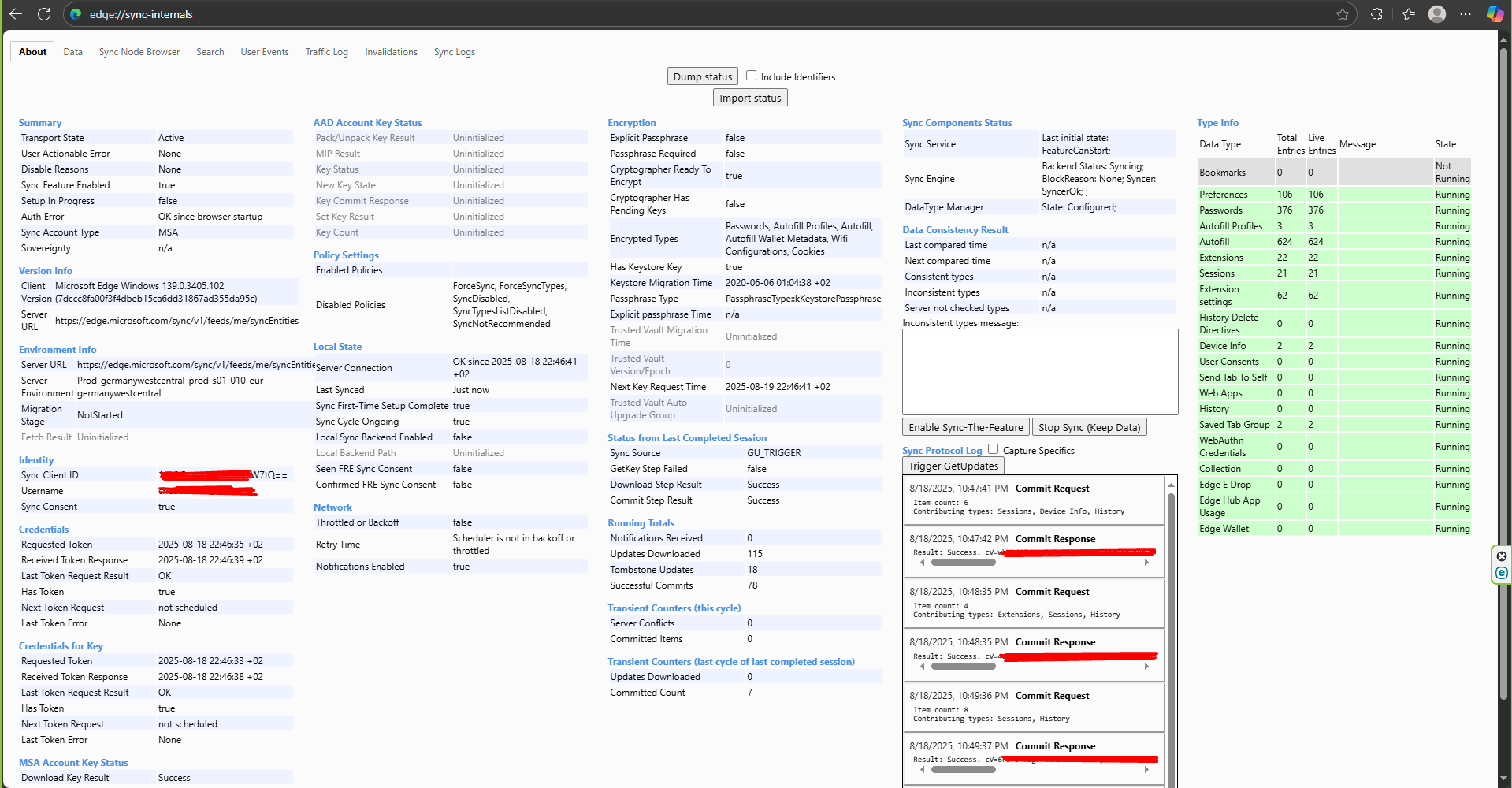The height and width of the screenshot is (788, 1512).
Task: Click the up arrow of the protocol log scrollbar
Action: (1172, 485)
